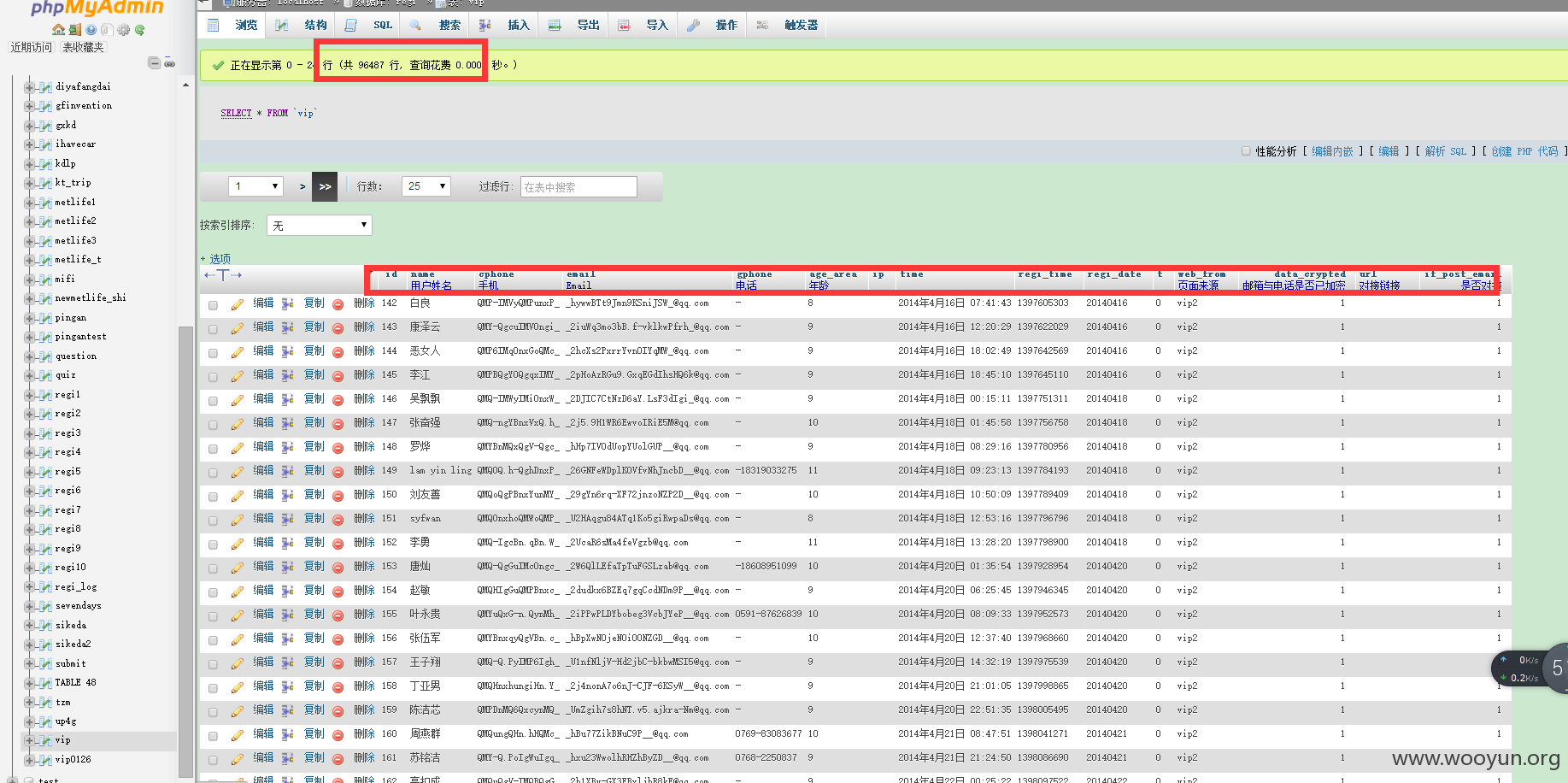
Task: Open phpMyAdmin home icon
Action: click(58, 30)
